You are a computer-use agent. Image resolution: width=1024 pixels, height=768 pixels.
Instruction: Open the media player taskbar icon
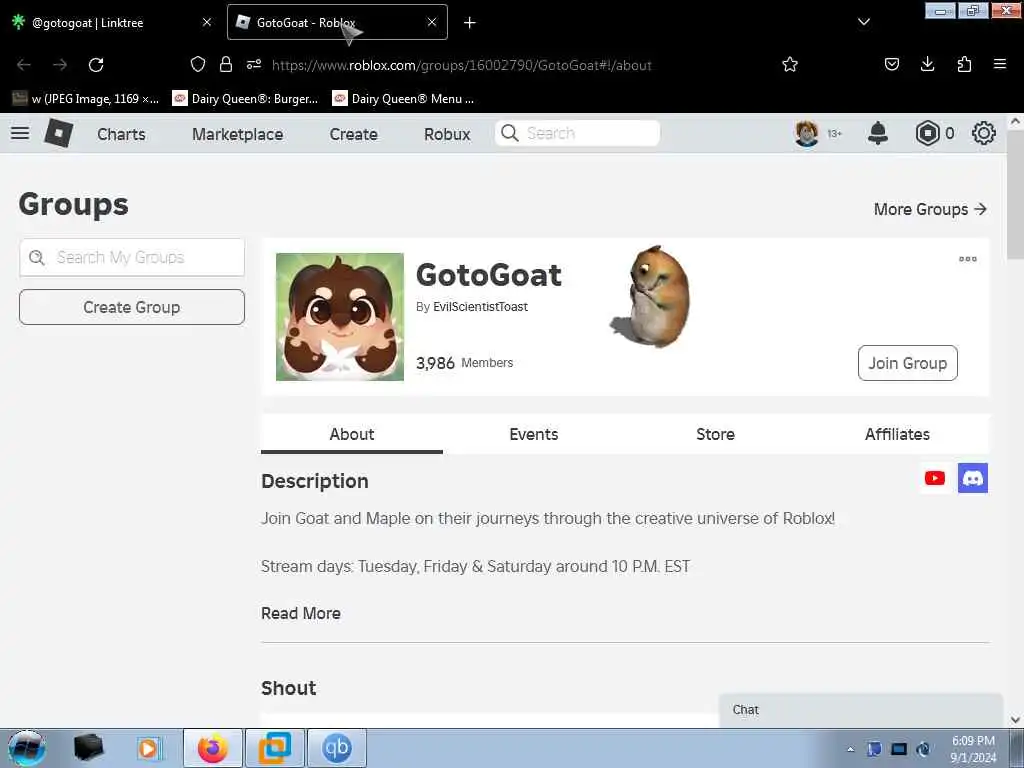148,748
